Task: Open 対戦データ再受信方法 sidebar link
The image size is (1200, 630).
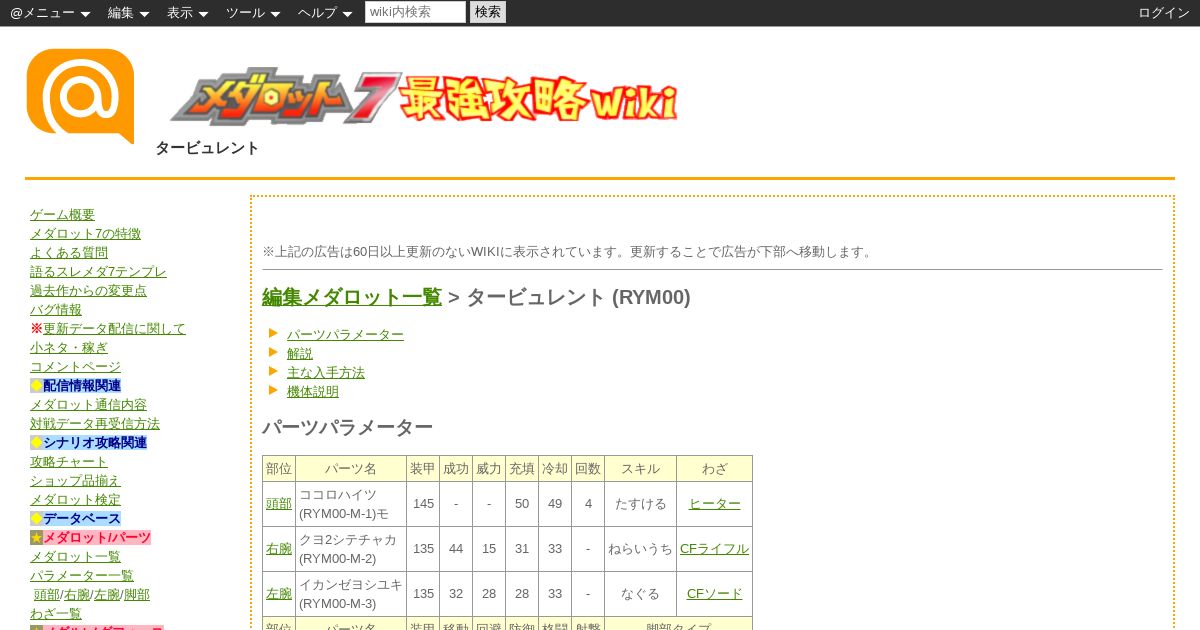Action: click(x=95, y=424)
